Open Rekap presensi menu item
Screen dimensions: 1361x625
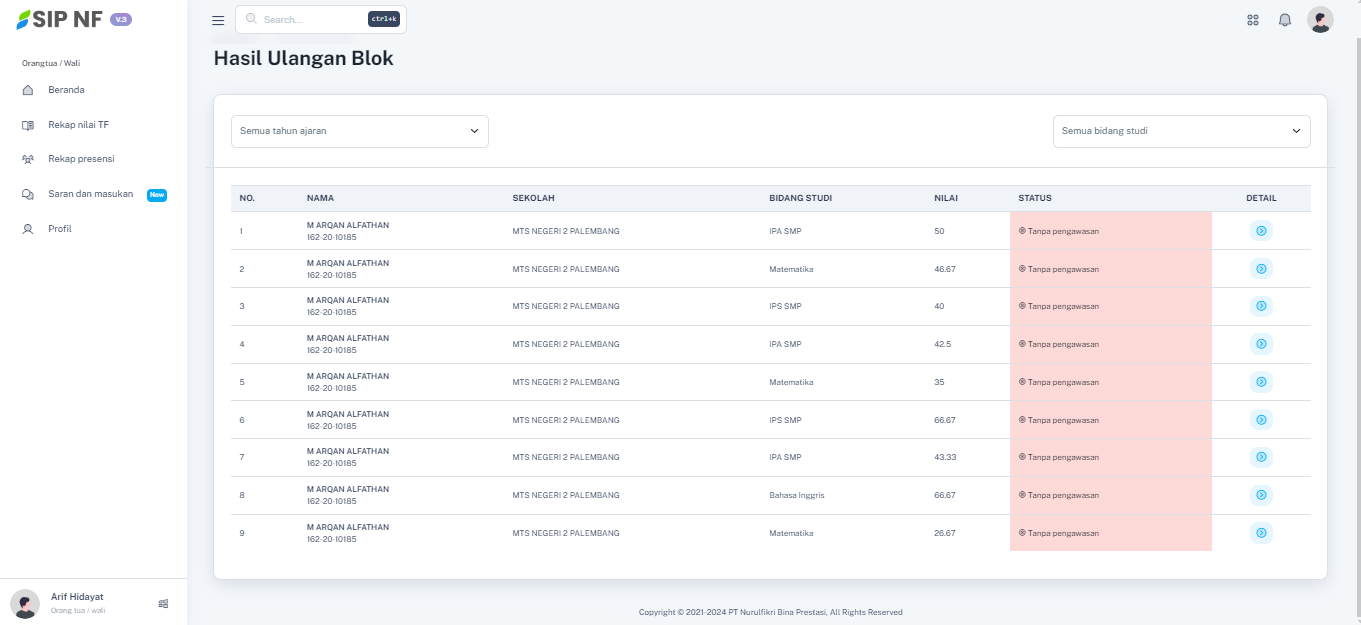tap(80, 159)
